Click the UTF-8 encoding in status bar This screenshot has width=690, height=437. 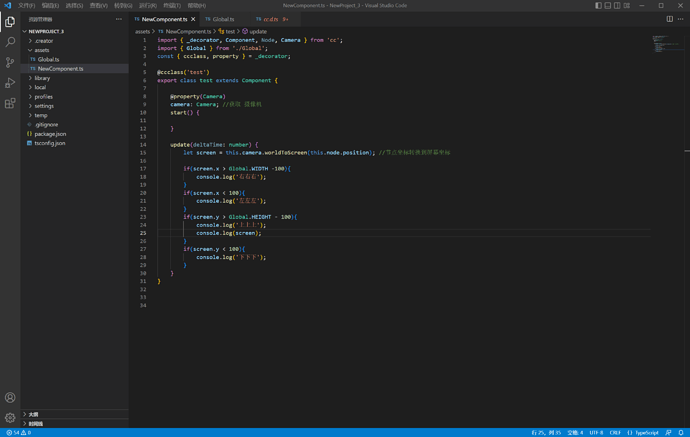596,433
